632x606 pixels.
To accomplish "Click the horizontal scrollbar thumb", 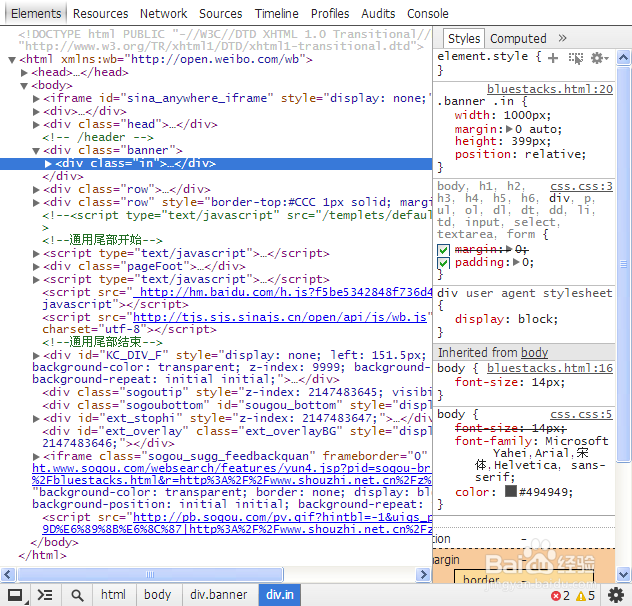I will pos(150,574).
